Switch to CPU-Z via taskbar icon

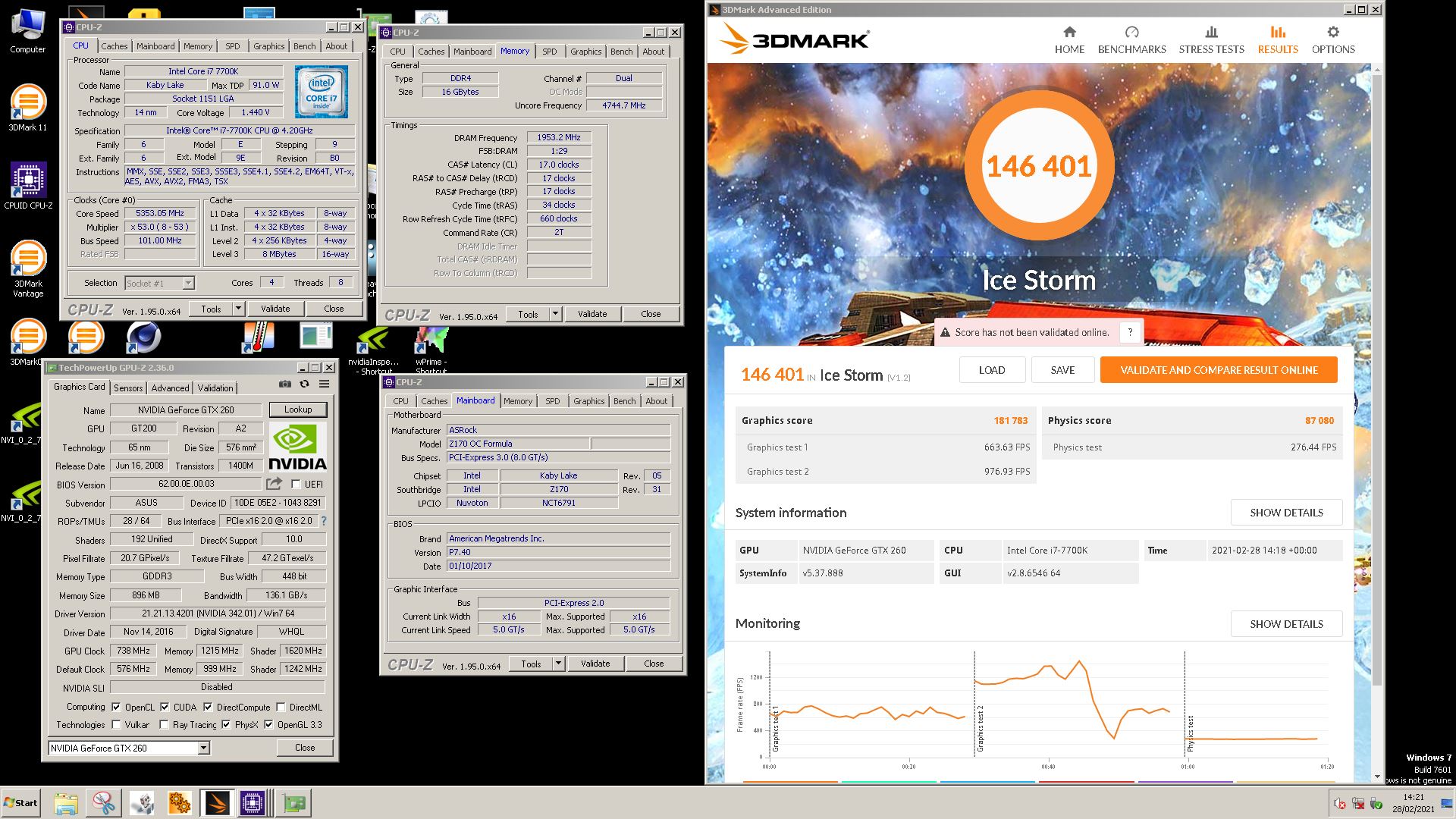253,803
